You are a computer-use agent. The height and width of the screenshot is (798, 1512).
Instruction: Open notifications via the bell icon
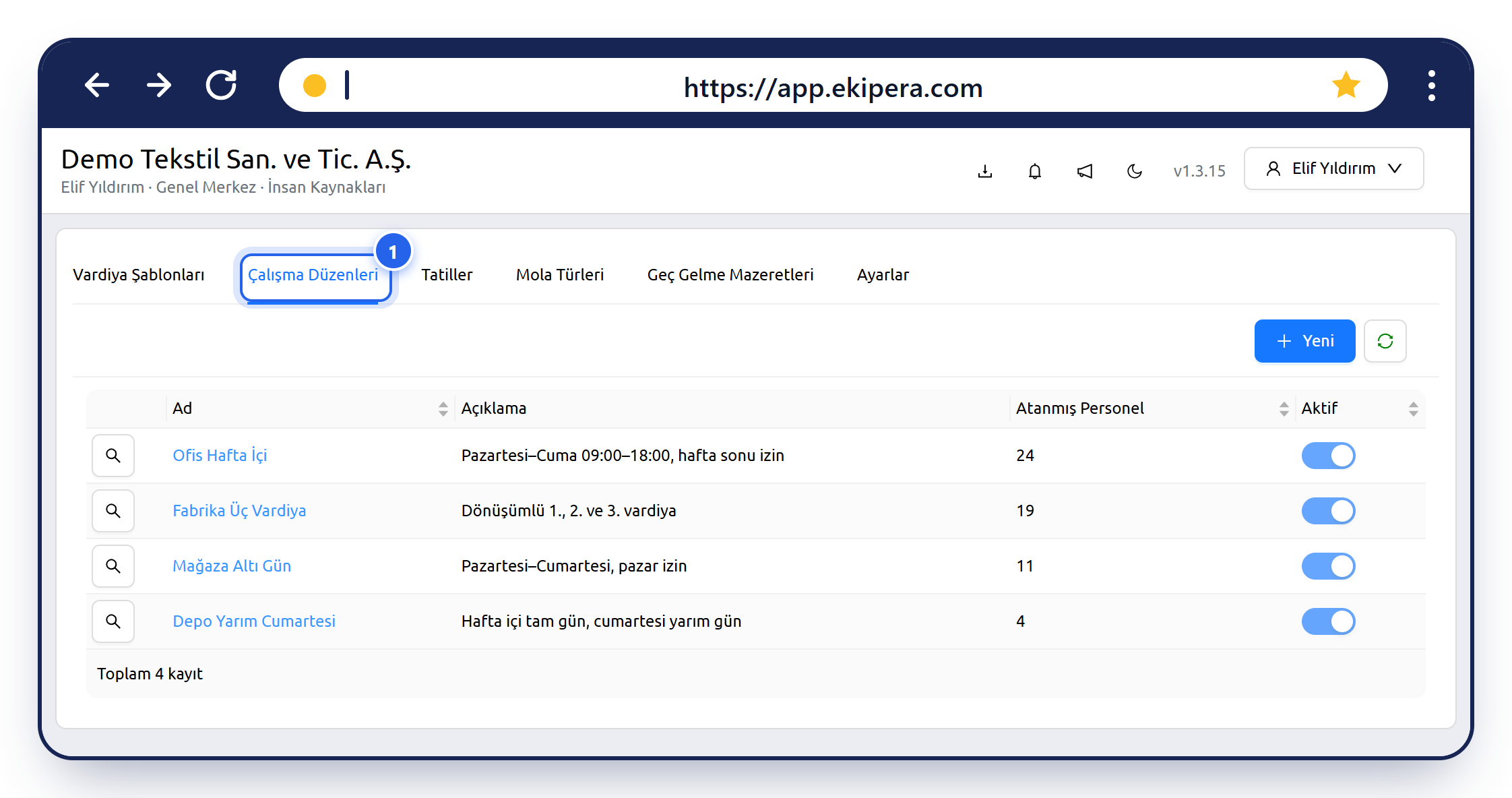(1035, 171)
